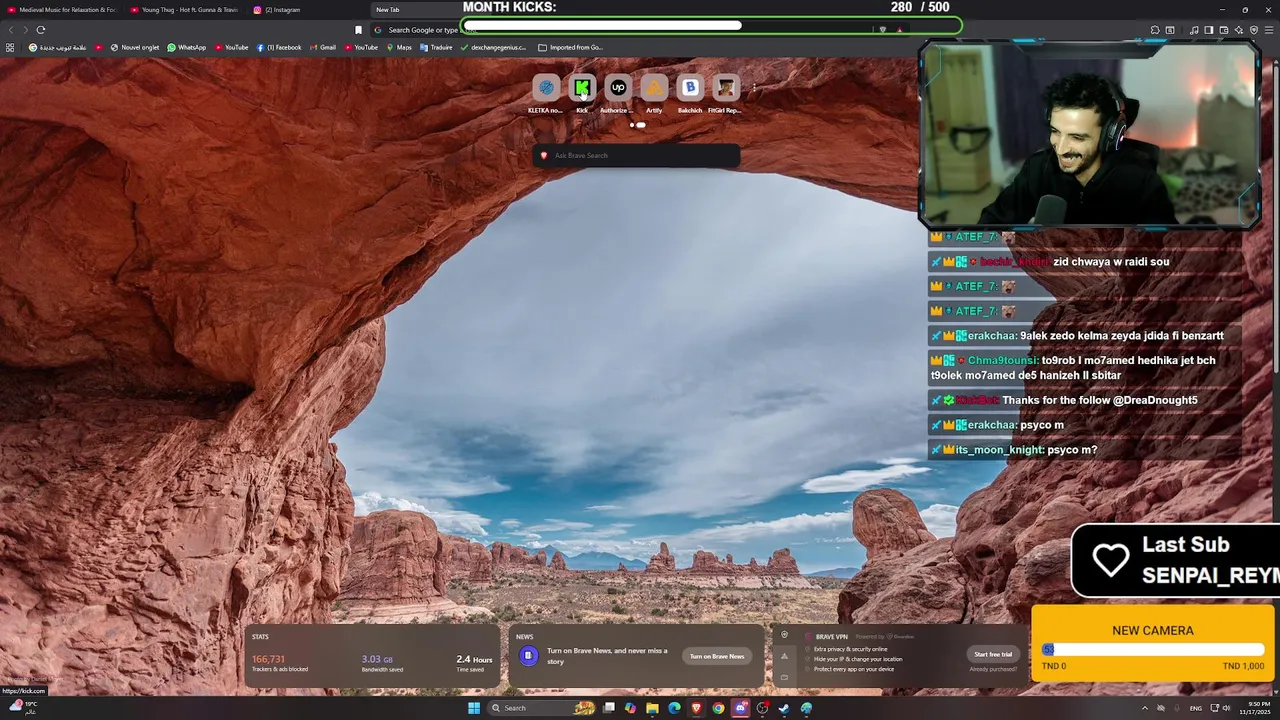Image resolution: width=1280 pixels, height=720 pixels.
Task: Open the media control music note icon
Action: 1194,30
